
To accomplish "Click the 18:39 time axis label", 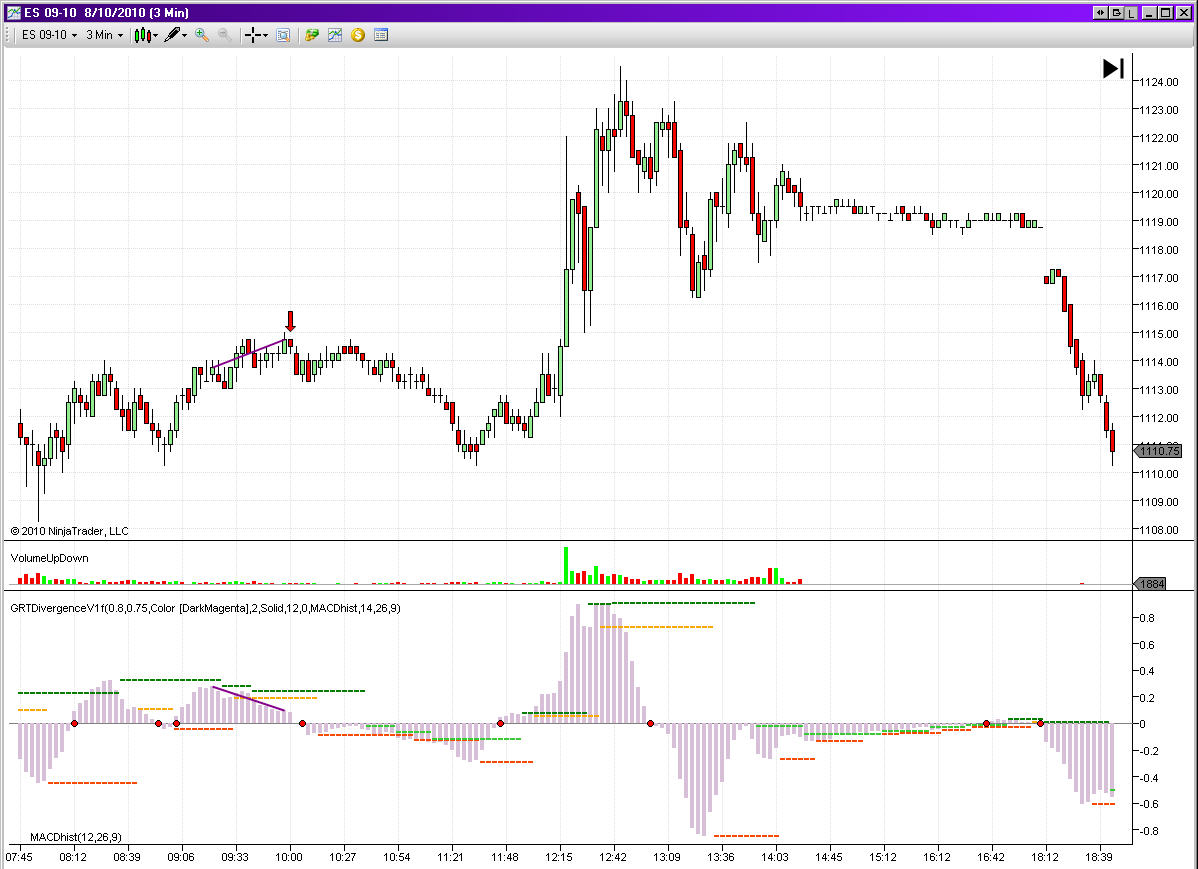I will click(1099, 857).
